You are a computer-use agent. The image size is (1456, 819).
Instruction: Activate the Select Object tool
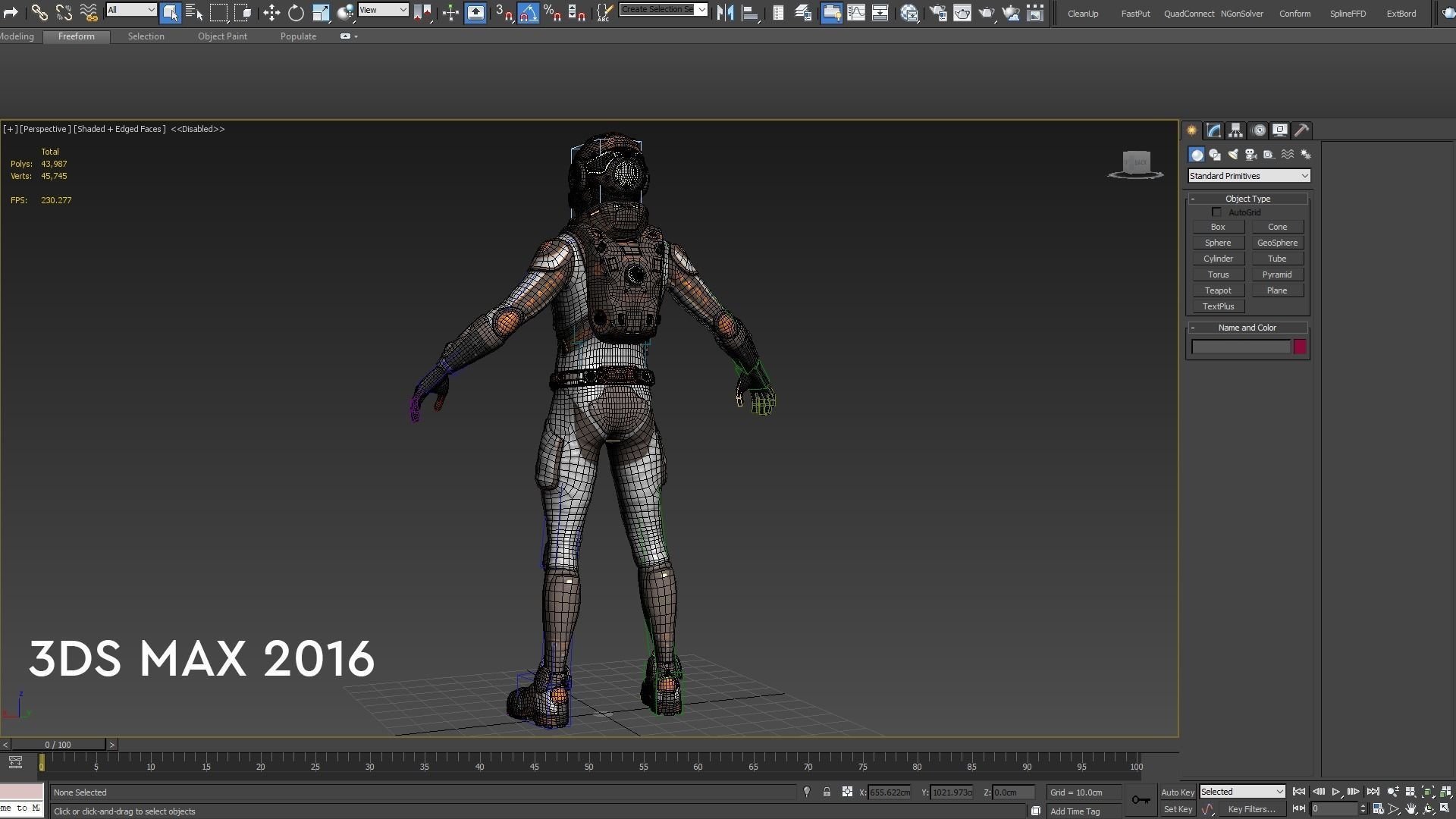170,13
